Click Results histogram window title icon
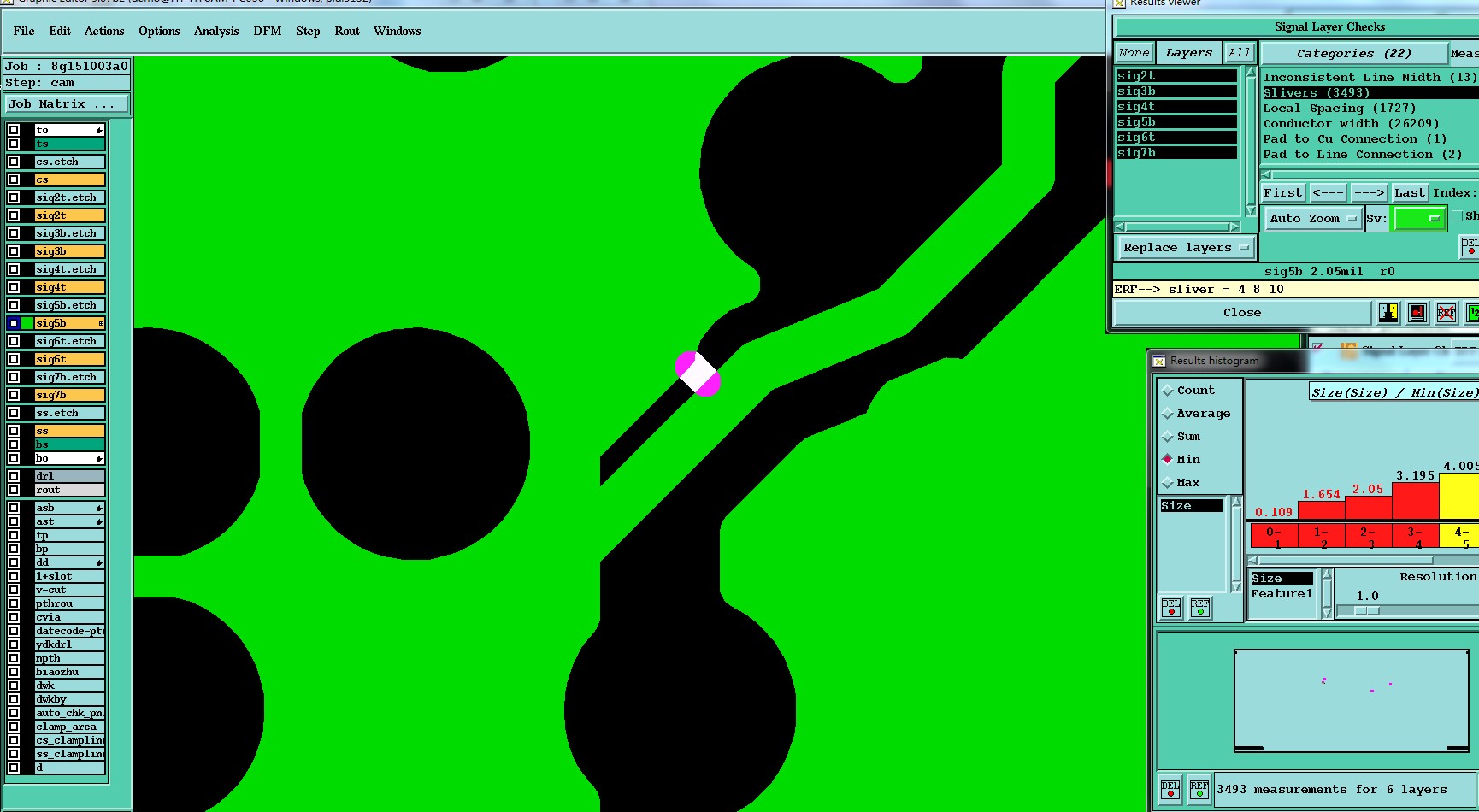 (x=1159, y=361)
